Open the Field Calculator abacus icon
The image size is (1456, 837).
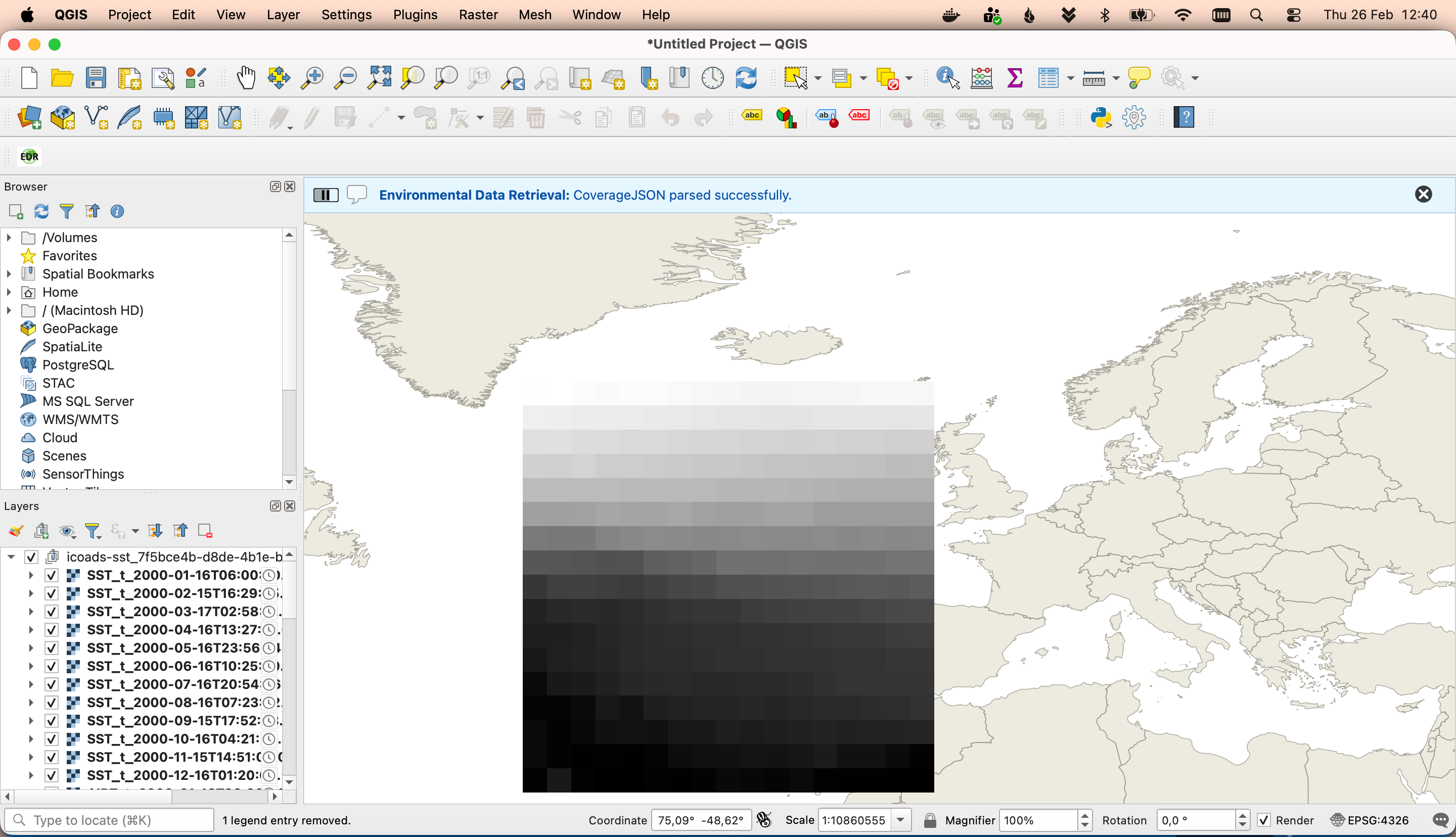(981, 78)
